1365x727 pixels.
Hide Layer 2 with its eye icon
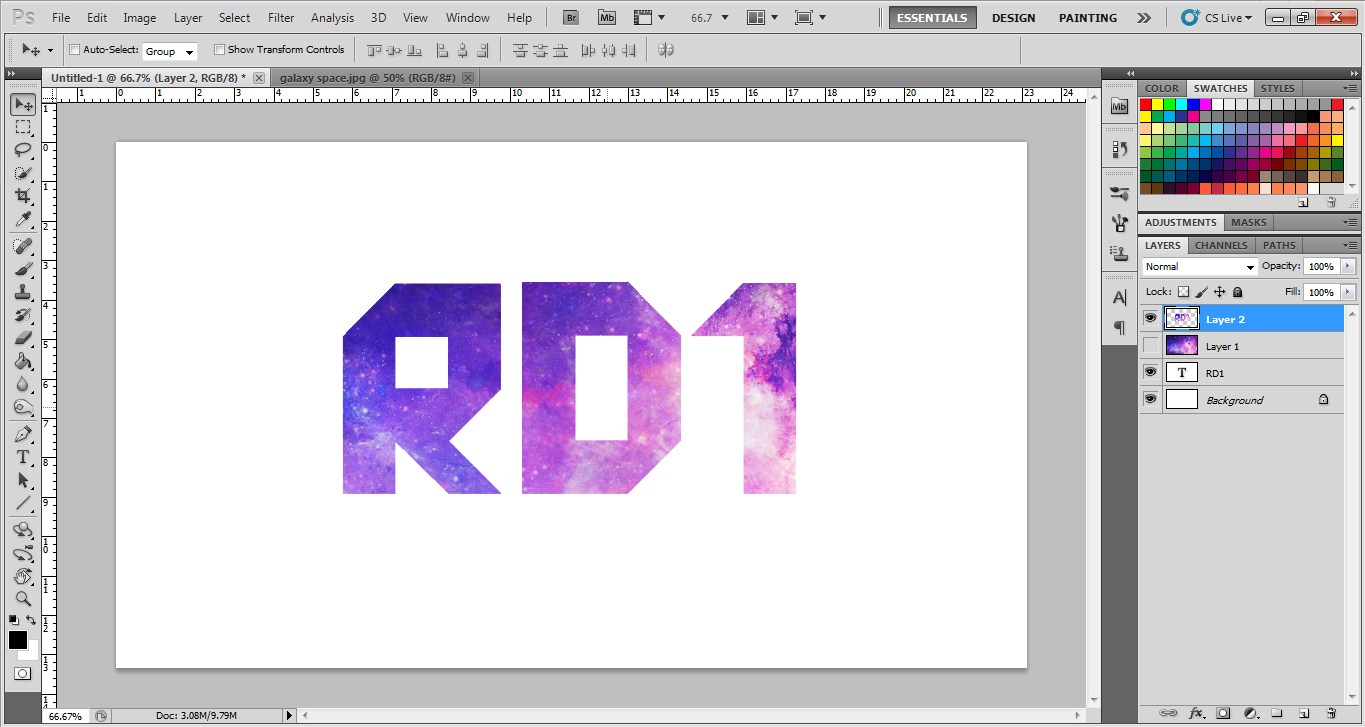click(x=1150, y=317)
